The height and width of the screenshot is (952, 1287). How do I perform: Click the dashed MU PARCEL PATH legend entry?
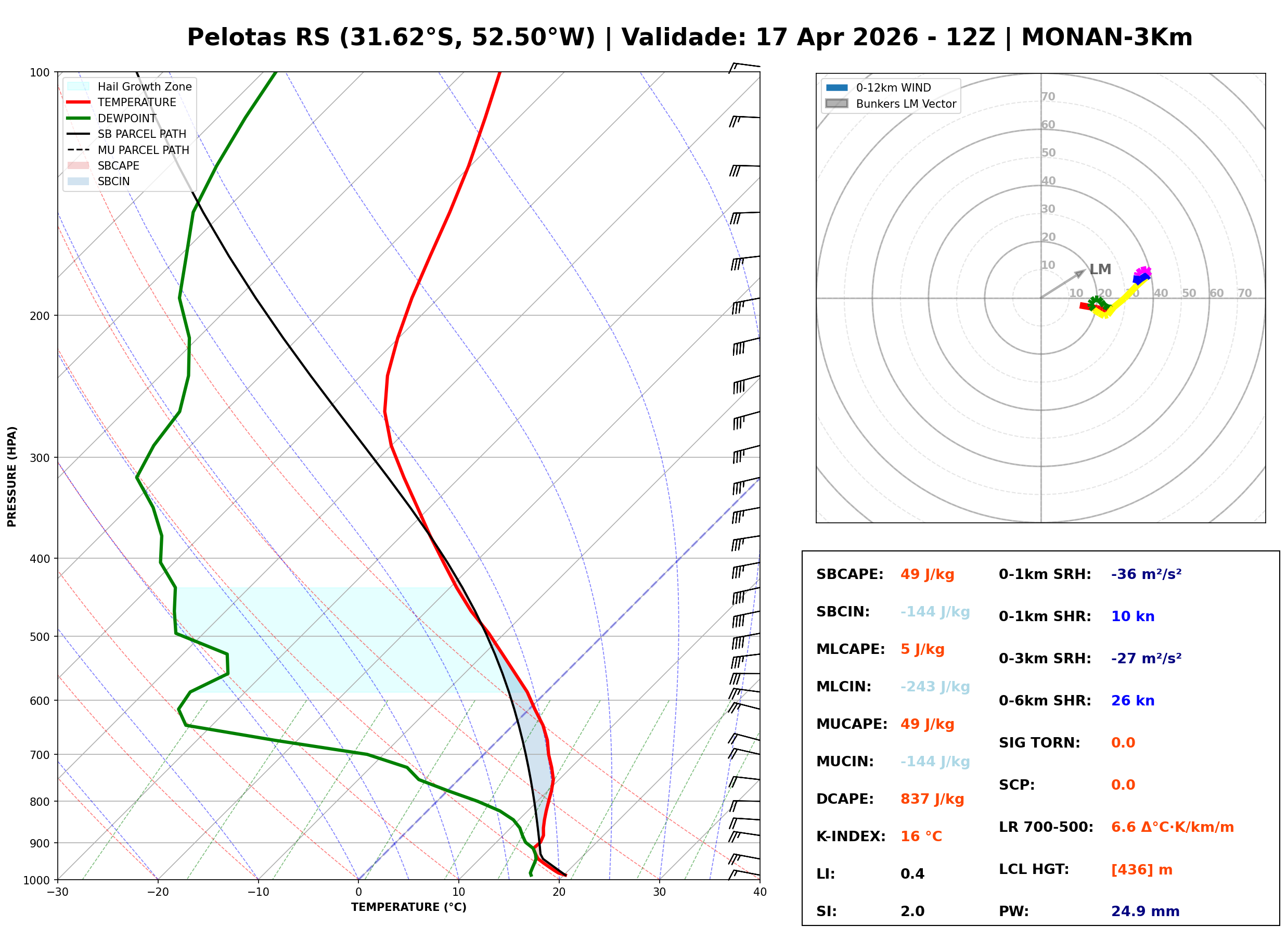79,150
